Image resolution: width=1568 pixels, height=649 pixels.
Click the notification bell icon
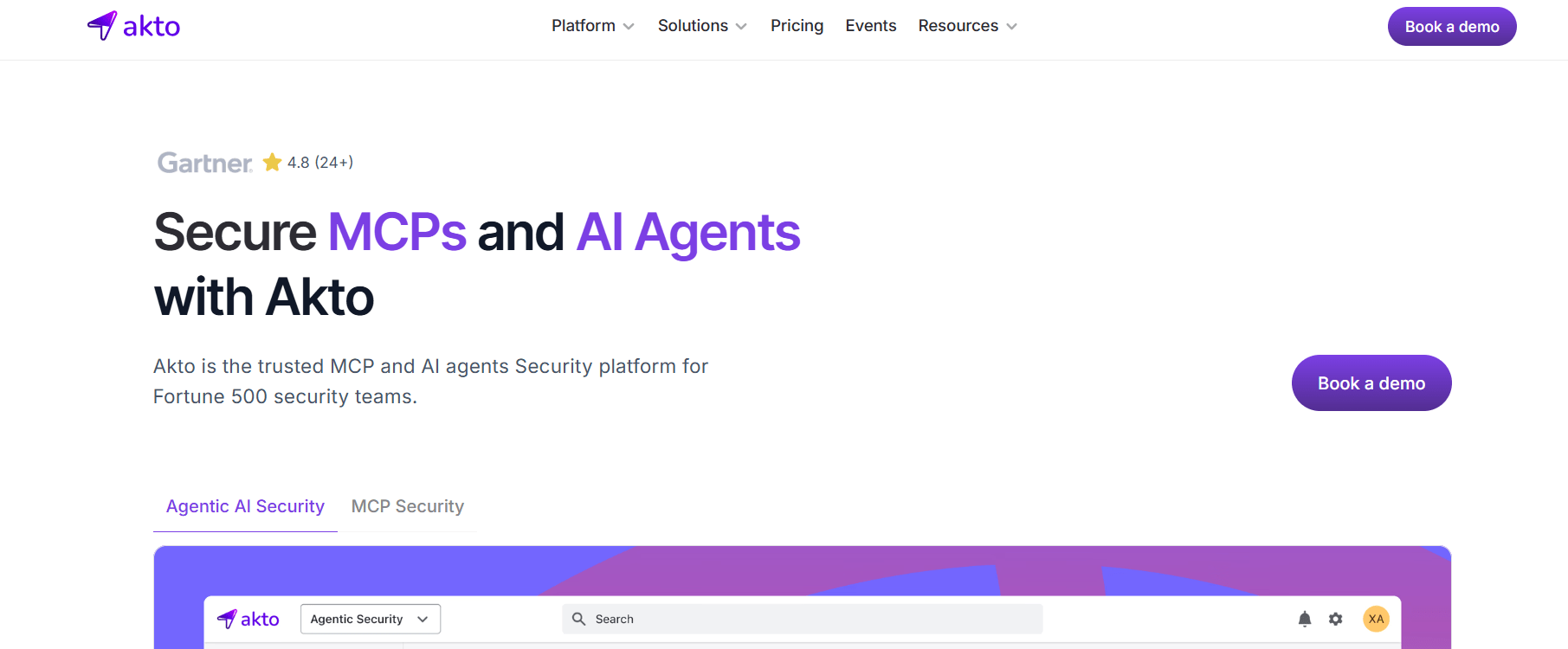(x=1305, y=619)
